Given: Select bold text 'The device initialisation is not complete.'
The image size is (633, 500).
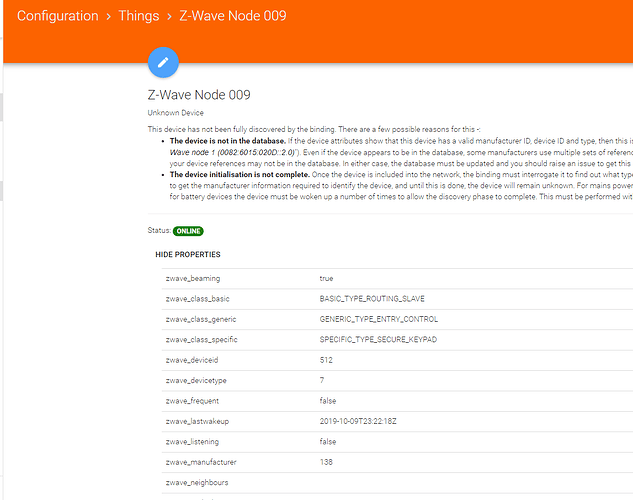Looking at the screenshot, I should click(x=240, y=175).
